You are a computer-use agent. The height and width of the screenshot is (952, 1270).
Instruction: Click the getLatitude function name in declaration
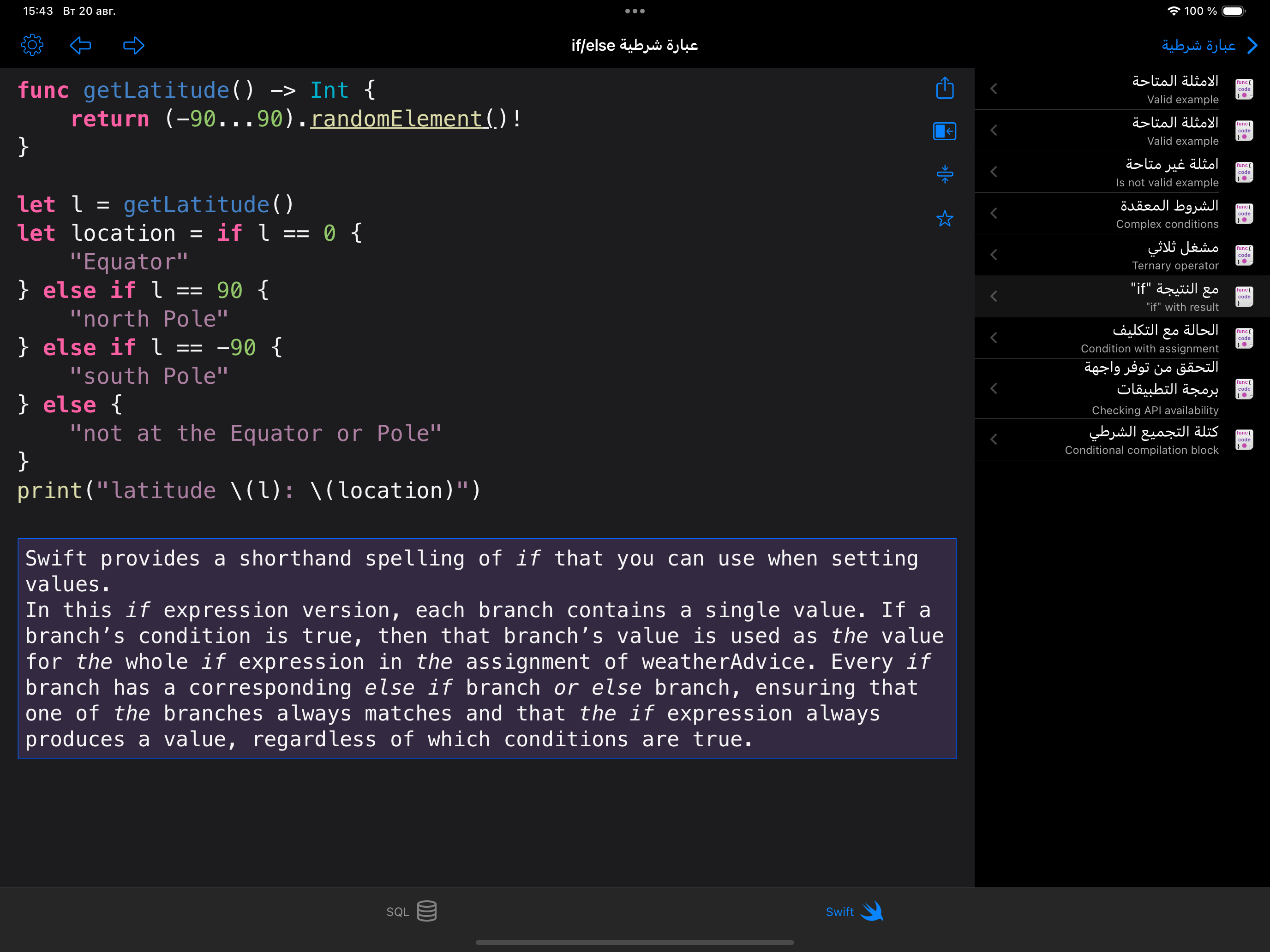(x=156, y=90)
